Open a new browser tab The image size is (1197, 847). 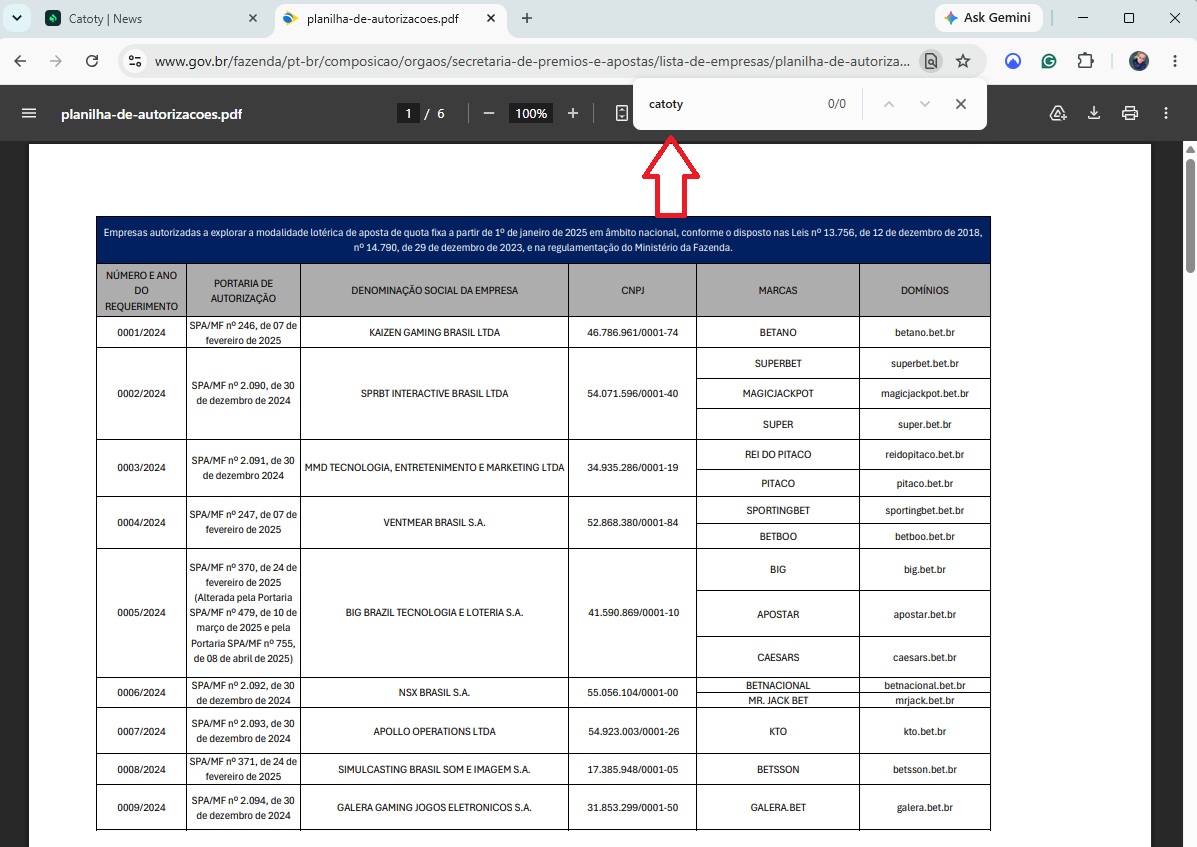(x=527, y=18)
